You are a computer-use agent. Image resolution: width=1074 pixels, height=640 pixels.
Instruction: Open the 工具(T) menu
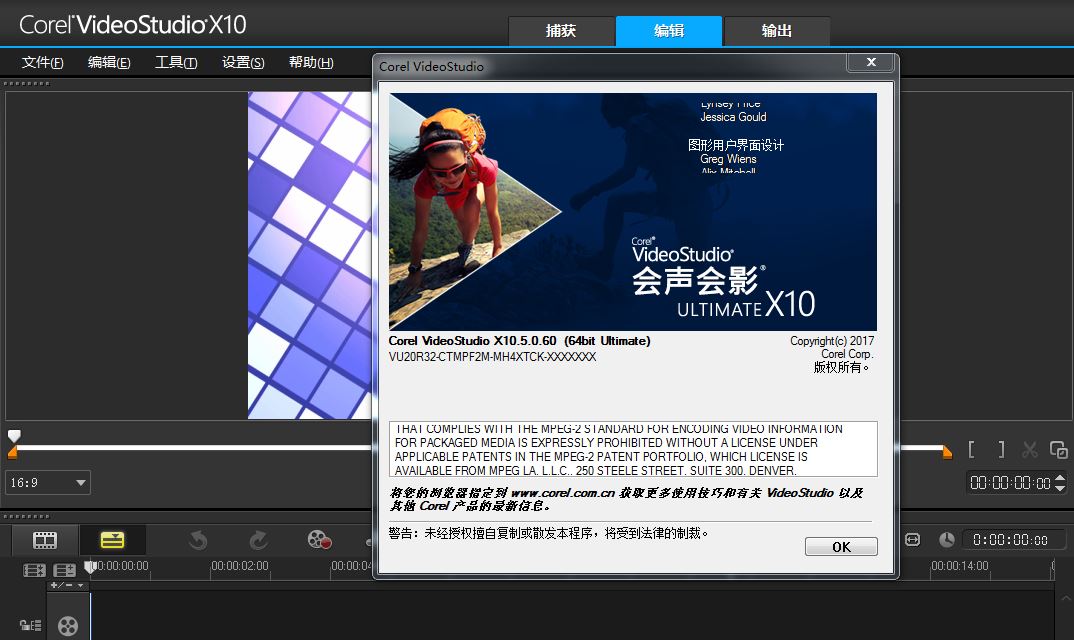tap(176, 62)
